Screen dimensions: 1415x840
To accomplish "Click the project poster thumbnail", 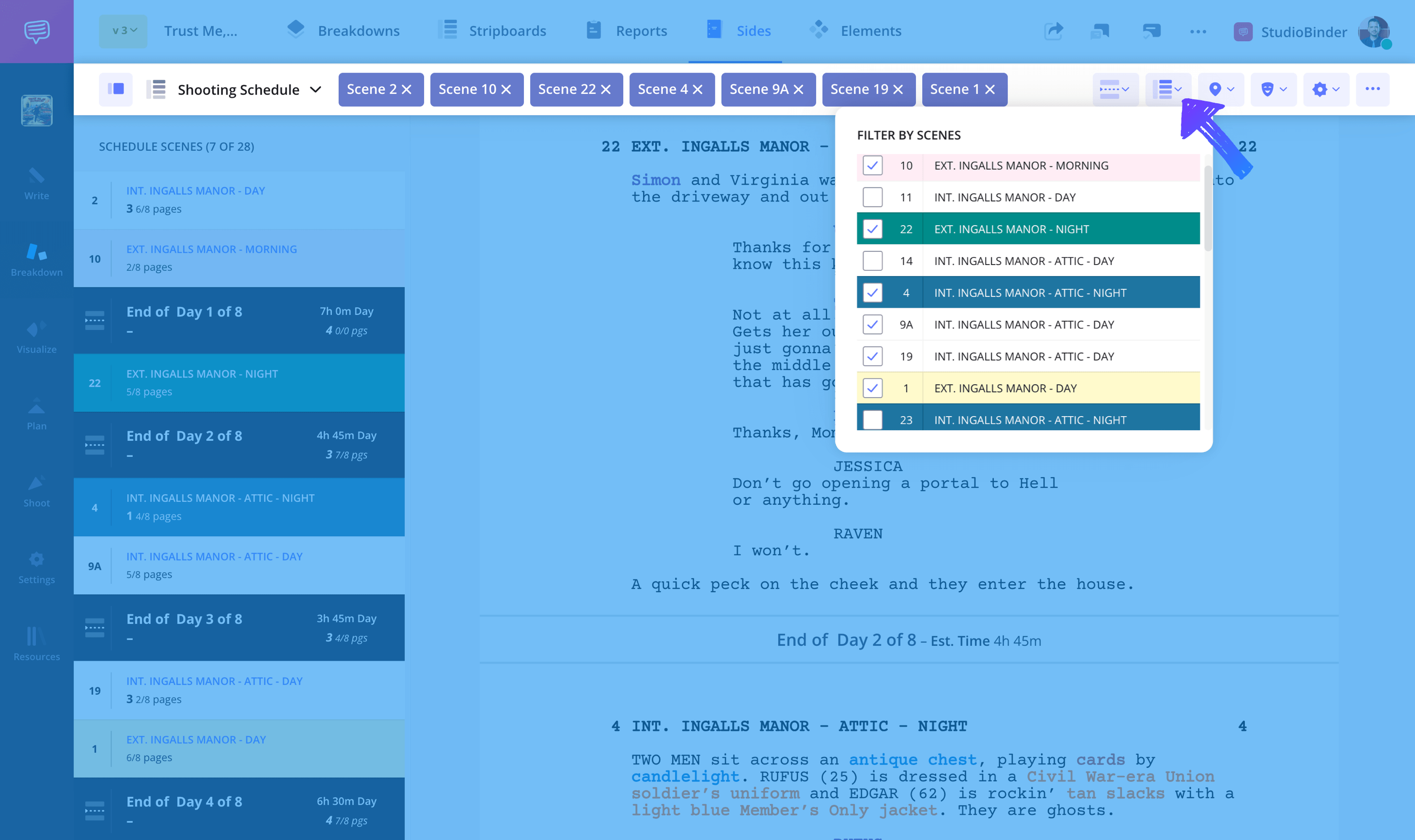I will pyautogui.click(x=37, y=110).
